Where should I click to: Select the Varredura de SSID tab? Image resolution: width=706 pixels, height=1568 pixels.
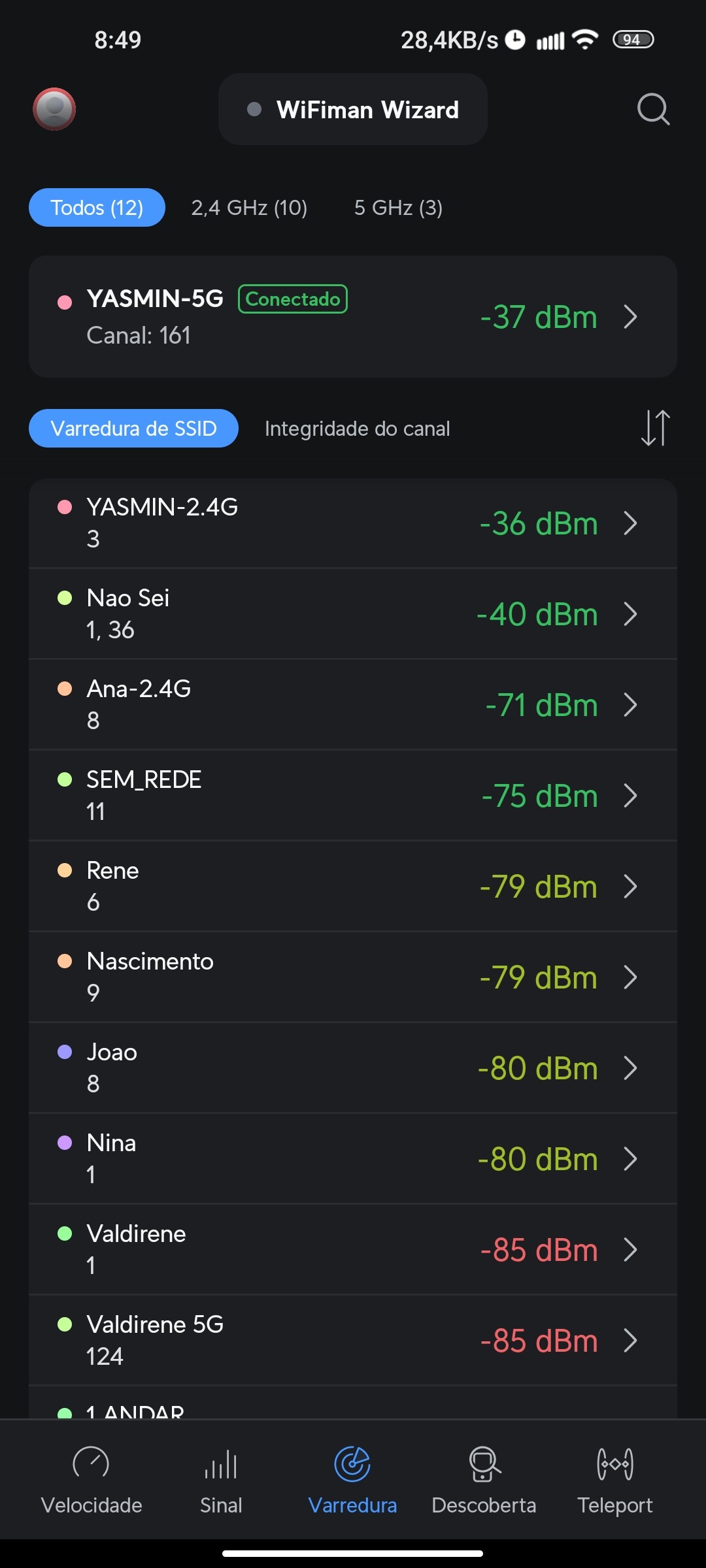[x=133, y=429]
